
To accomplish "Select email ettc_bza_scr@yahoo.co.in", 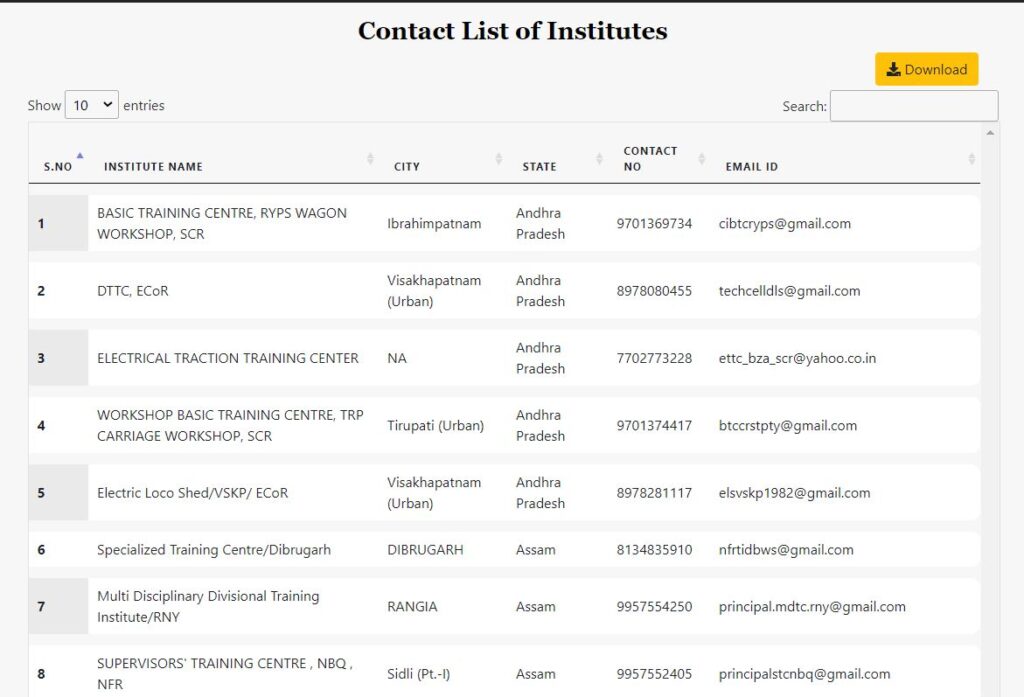I will pyautogui.click(x=797, y=358).
